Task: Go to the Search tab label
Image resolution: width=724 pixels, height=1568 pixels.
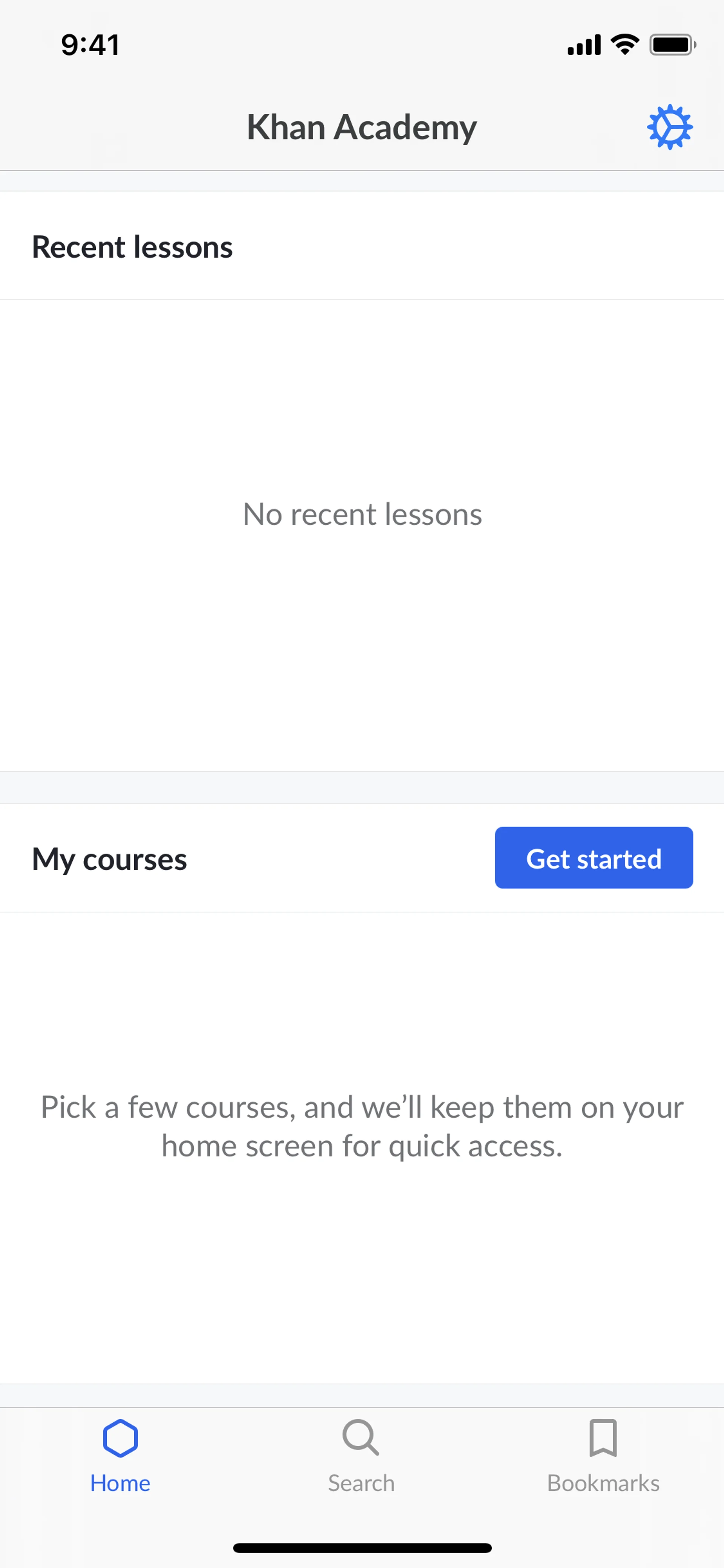Action: (361, 1484)
